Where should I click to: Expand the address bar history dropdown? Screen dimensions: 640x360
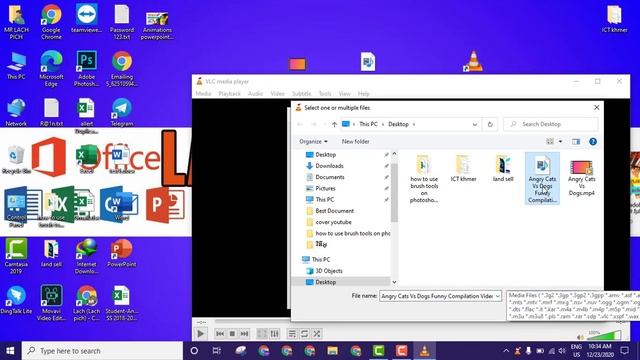[475, 124]
